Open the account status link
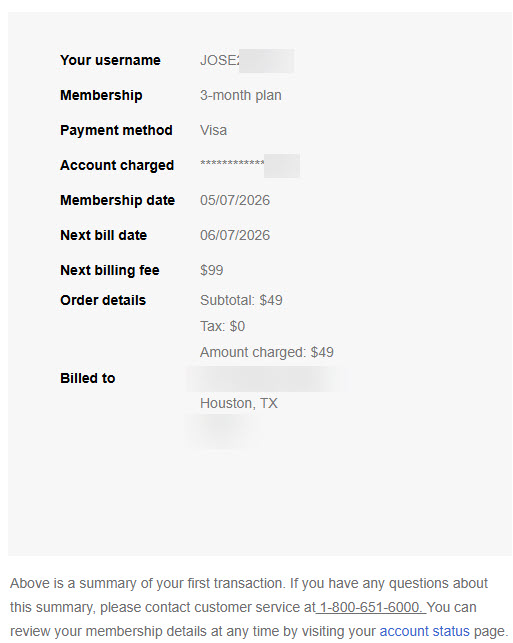Image resolution: width=513 pixels, height=643 pixels. tap(424, 631)
